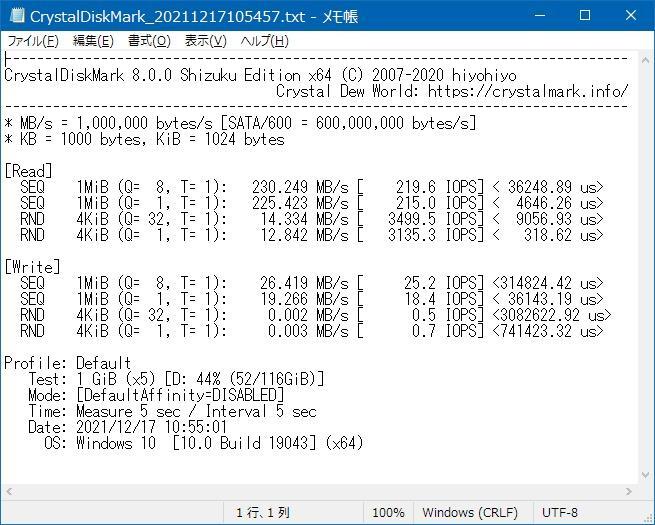Screen dimensions: 655x525
Task: Click the 'Measure 5 sec / Interval 5 sec' line
Action: click(x=196, y=411)
